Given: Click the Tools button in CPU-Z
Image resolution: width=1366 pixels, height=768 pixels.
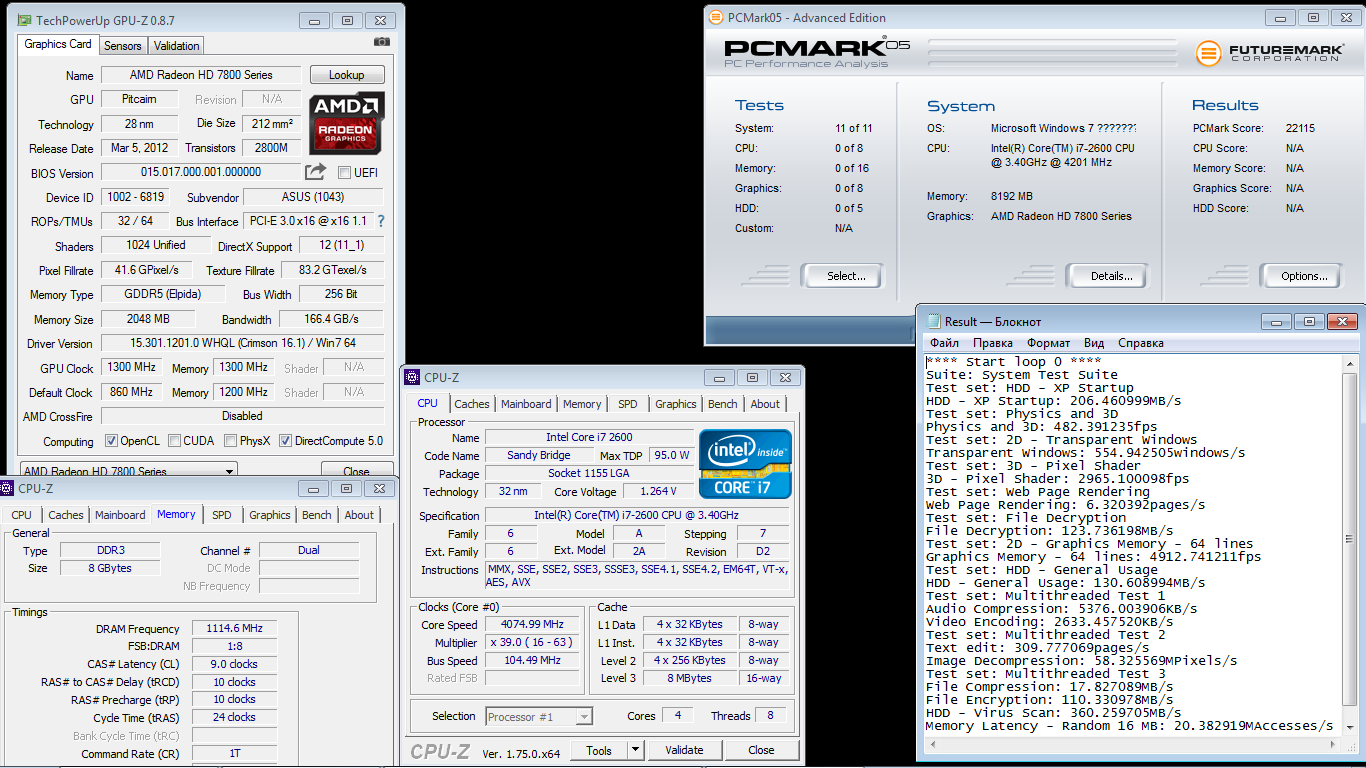Looking at the screenshot, I should click(599, 750).
